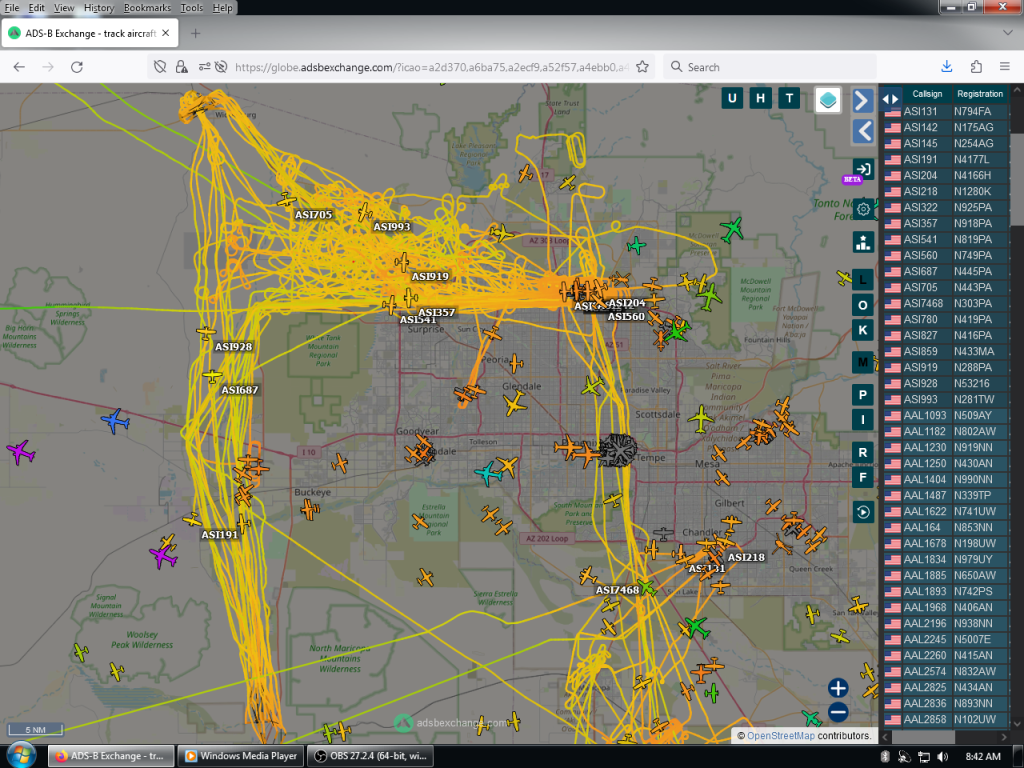Toggle the P map option
Image resolution: width=1024 pixels, height=768 pixels.
point(863,394)
